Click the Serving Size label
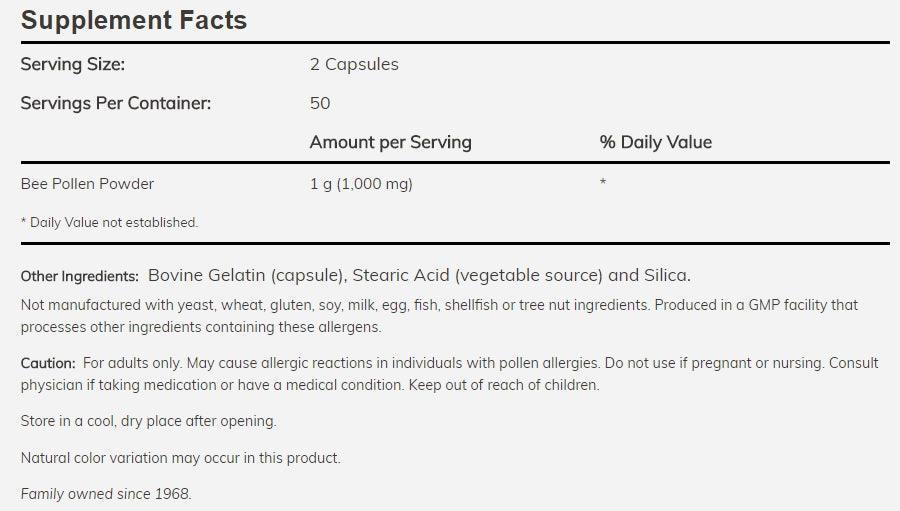This screenshot has height=511, width=900. pos(73,64)
